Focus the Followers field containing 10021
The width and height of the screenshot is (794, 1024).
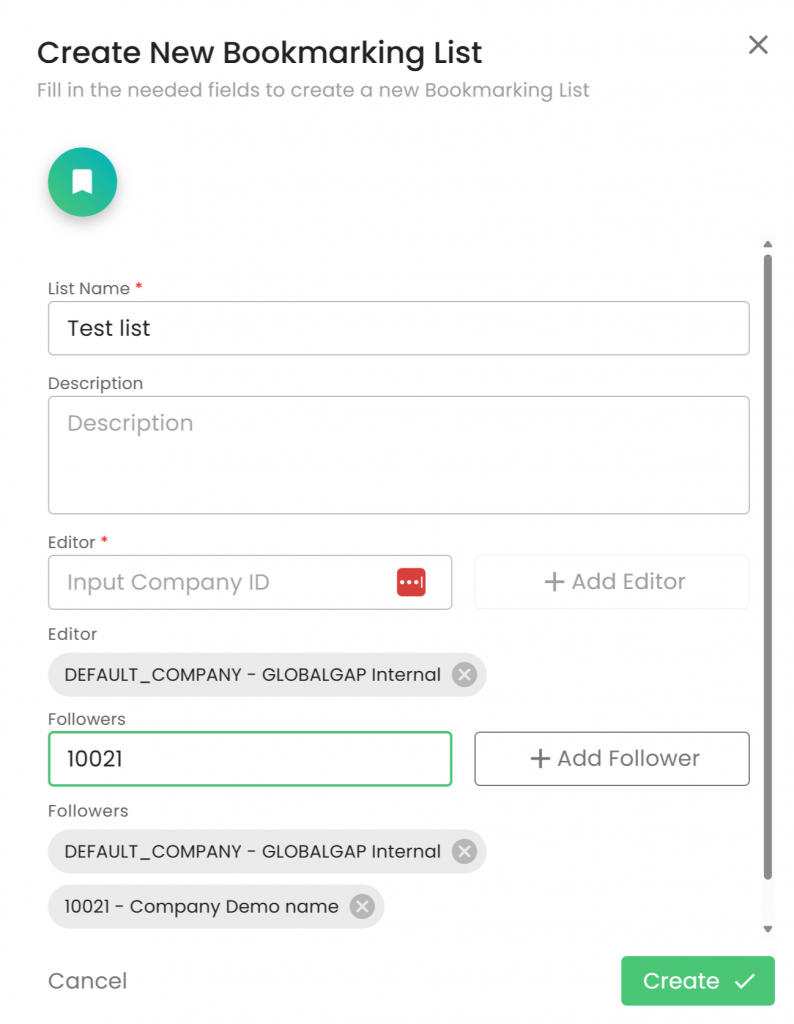point(250,759)
